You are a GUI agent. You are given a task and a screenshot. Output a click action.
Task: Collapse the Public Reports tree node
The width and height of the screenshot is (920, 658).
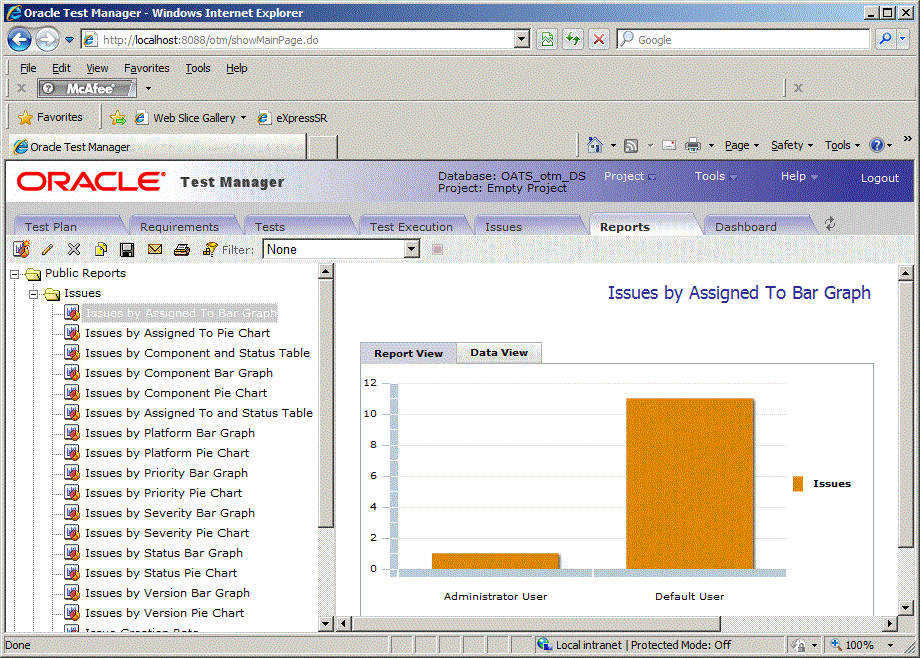[x=15, y=274]
